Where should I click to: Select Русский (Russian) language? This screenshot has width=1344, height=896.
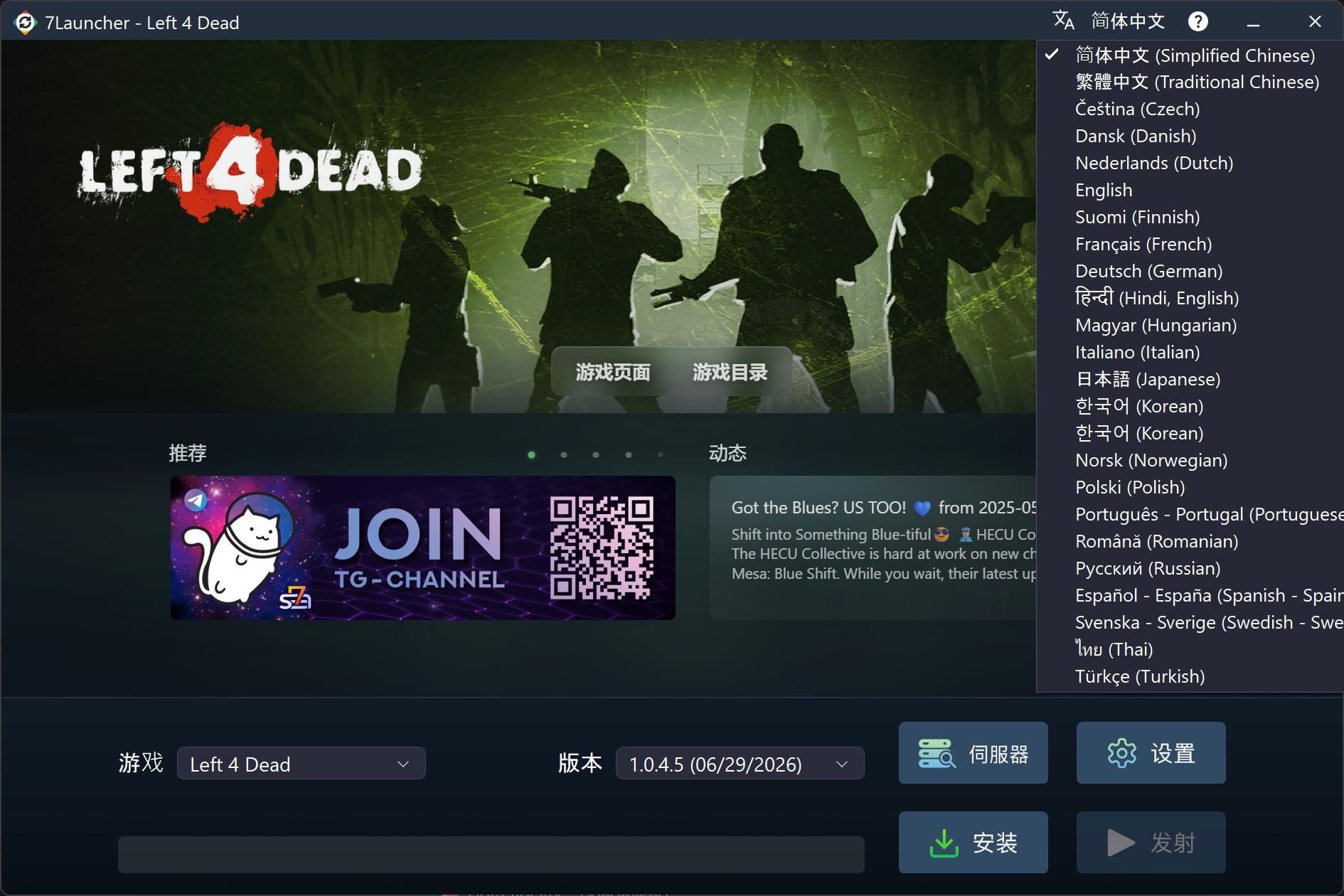coord(1190,569)
